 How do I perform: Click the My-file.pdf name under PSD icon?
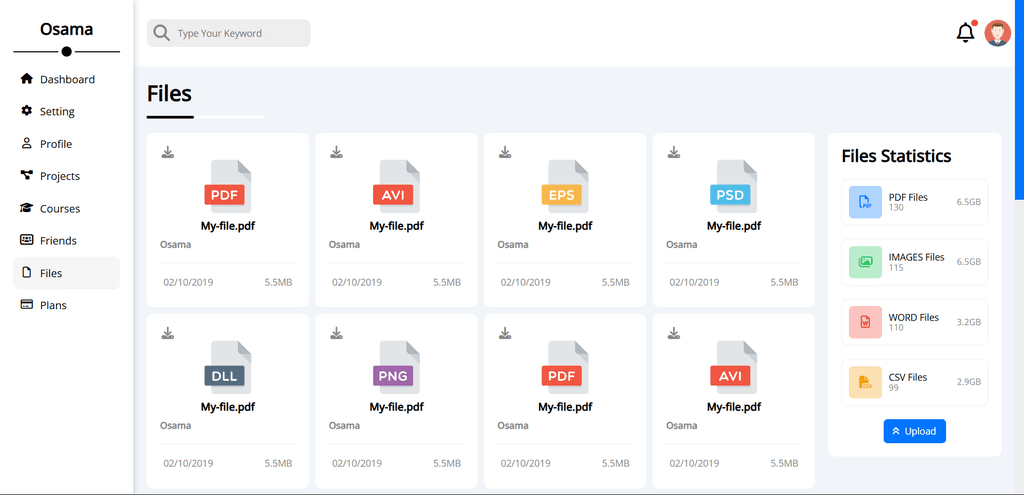[x=733, y=226]
